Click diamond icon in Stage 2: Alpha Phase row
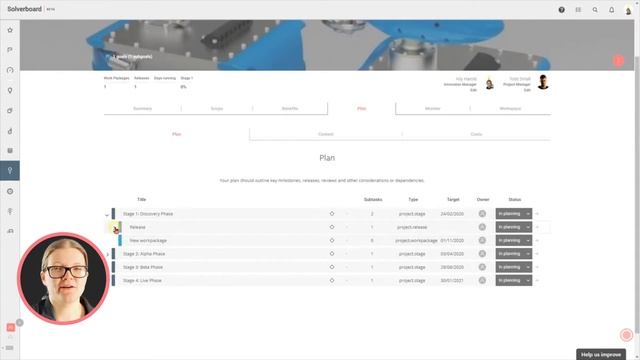640x360 pixels. [x=332, y=253]
